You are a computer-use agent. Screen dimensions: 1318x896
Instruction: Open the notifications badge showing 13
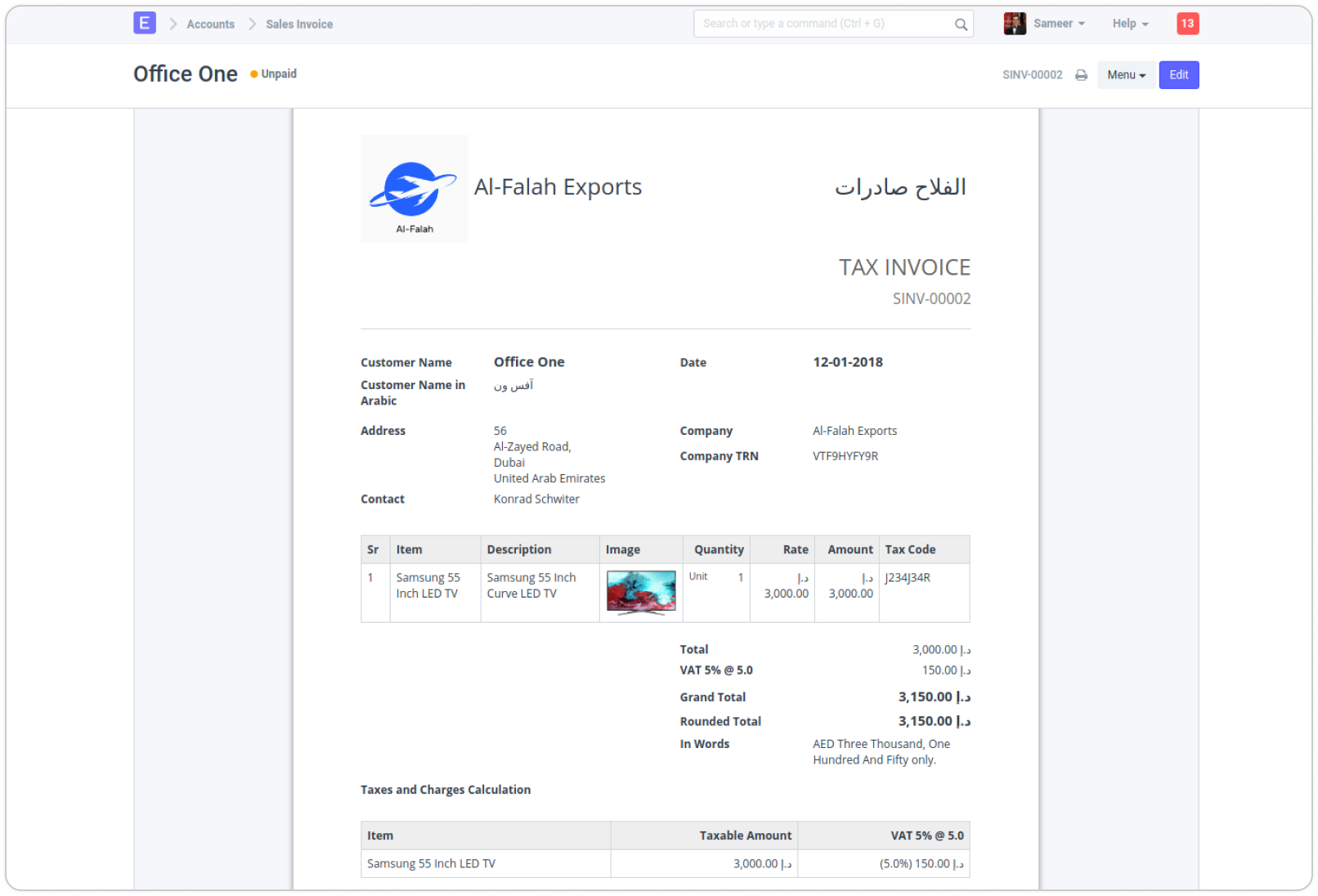[1187, 24]
